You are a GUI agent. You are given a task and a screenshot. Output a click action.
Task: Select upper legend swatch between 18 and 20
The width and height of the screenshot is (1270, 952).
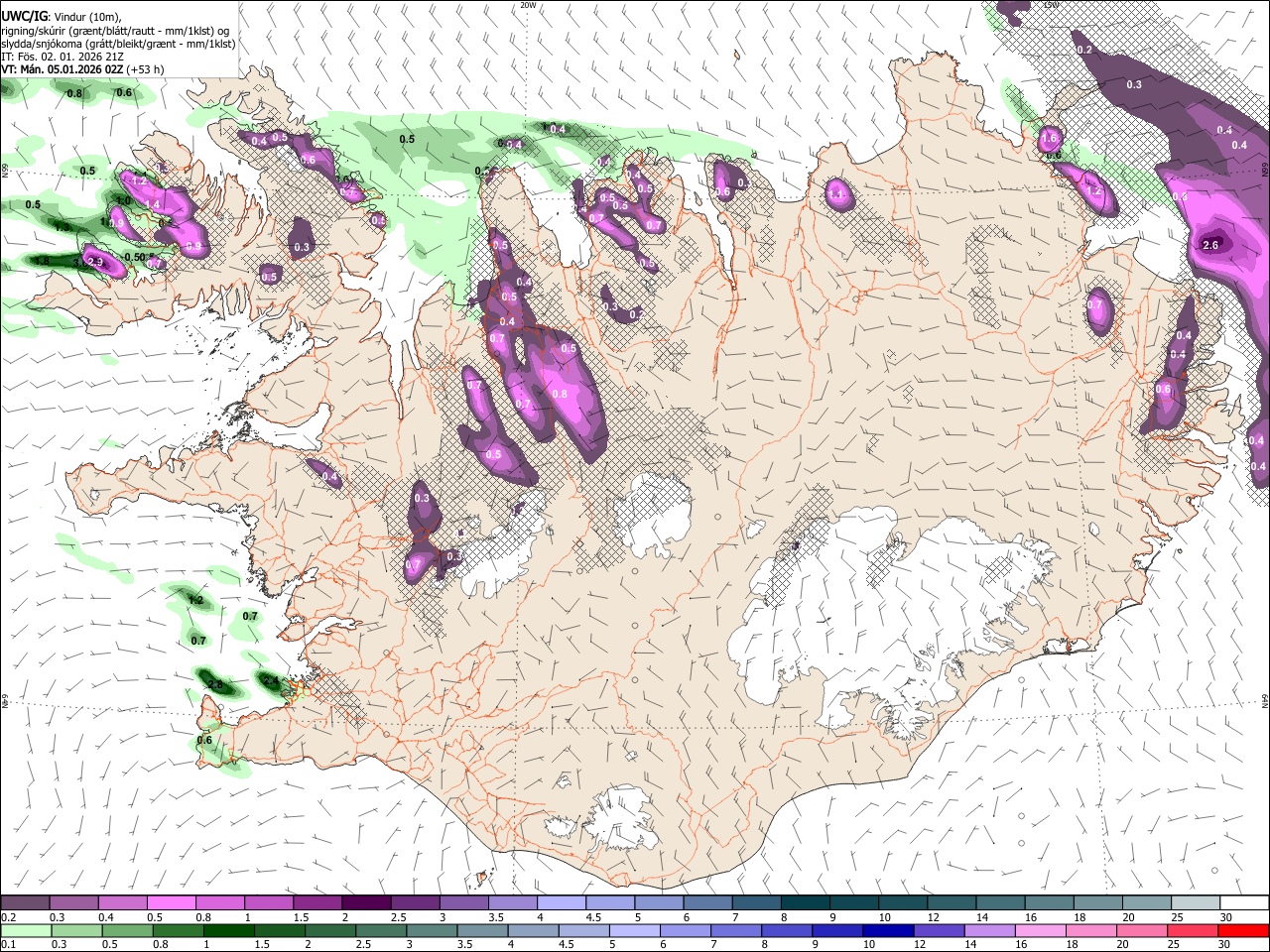[1098, 902]
